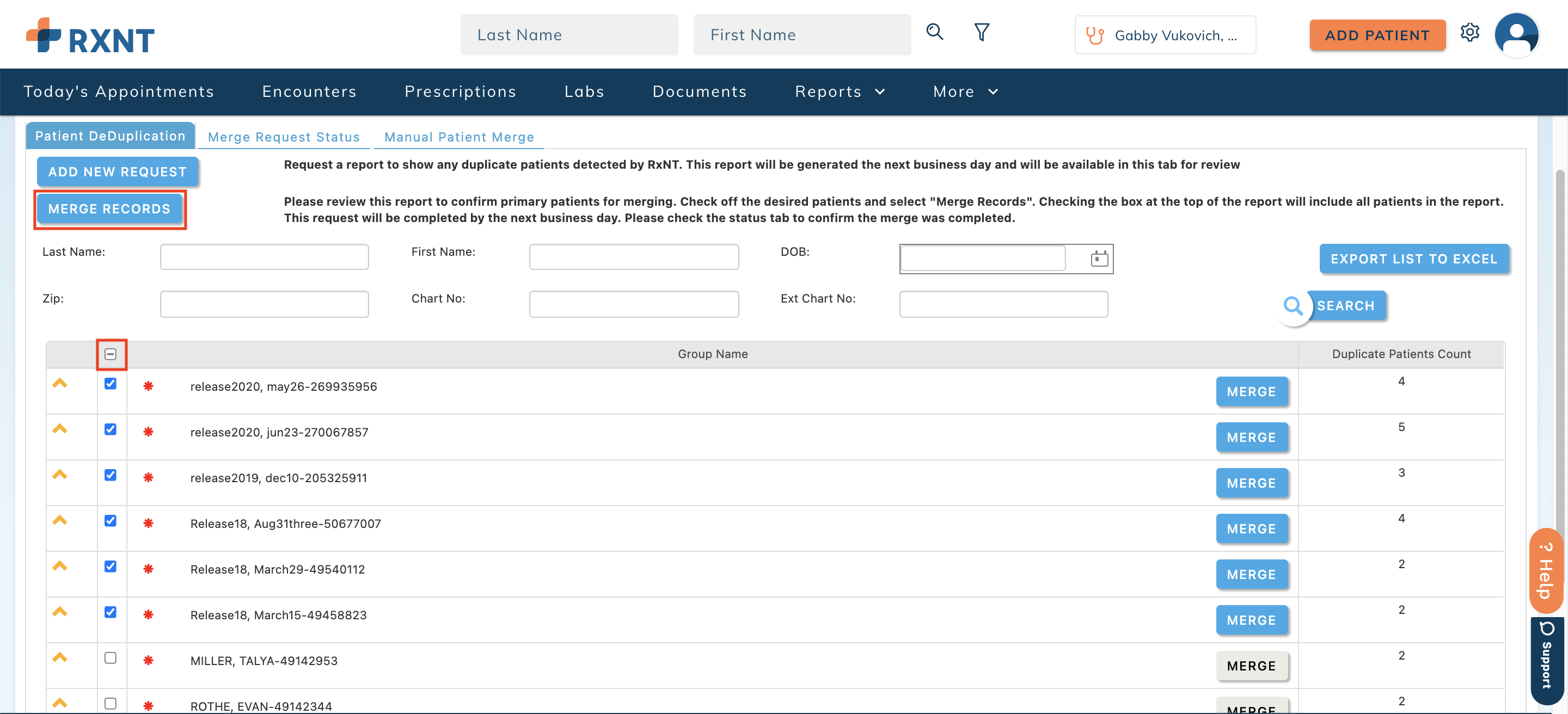Click the SEARCH button
The width and height of the screenshot is (1568, 714).
[x=1346, y=306]
